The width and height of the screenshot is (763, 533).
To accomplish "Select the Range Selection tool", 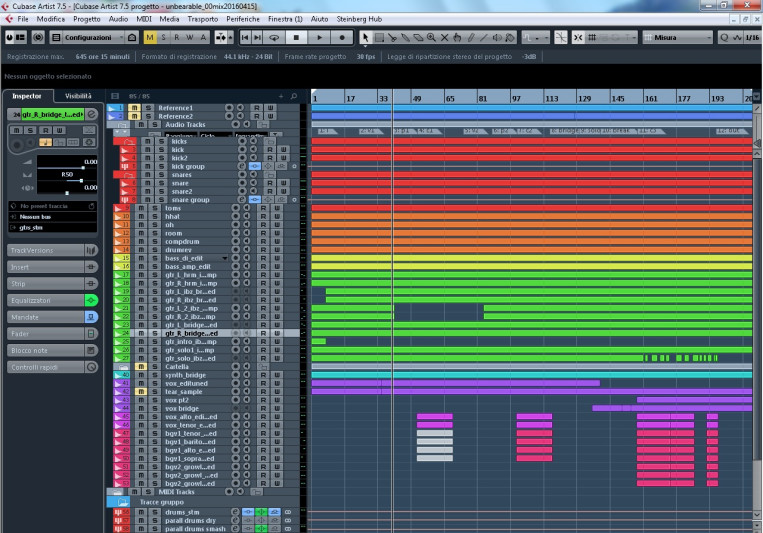I will click(379, 37).
